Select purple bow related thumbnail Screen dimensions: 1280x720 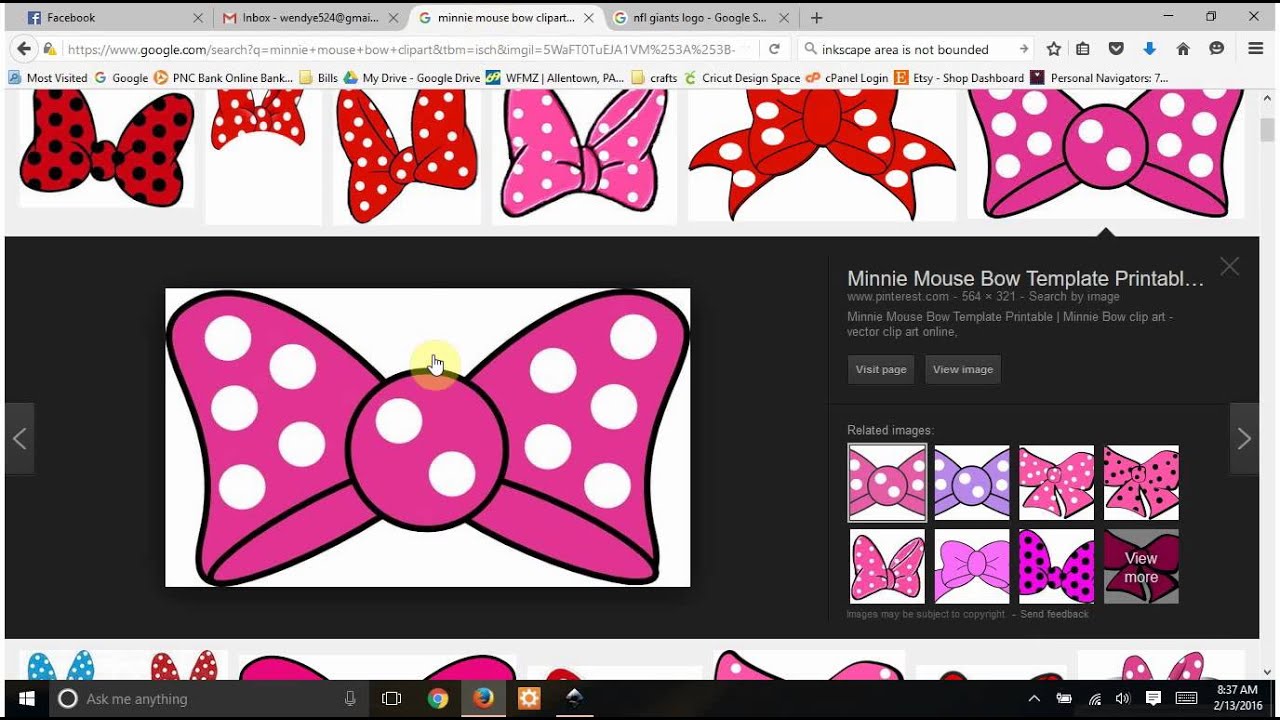coord(972,483)
